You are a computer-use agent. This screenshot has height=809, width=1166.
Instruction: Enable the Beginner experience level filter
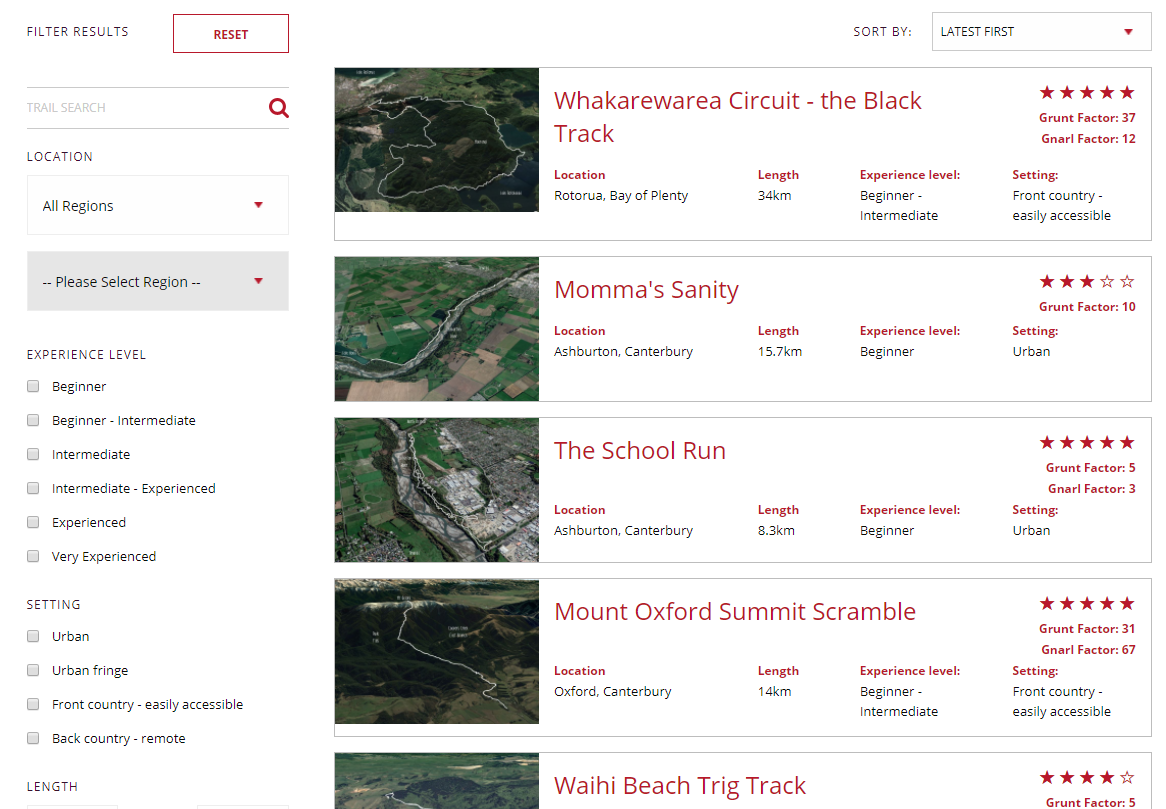tap(32, 386)
